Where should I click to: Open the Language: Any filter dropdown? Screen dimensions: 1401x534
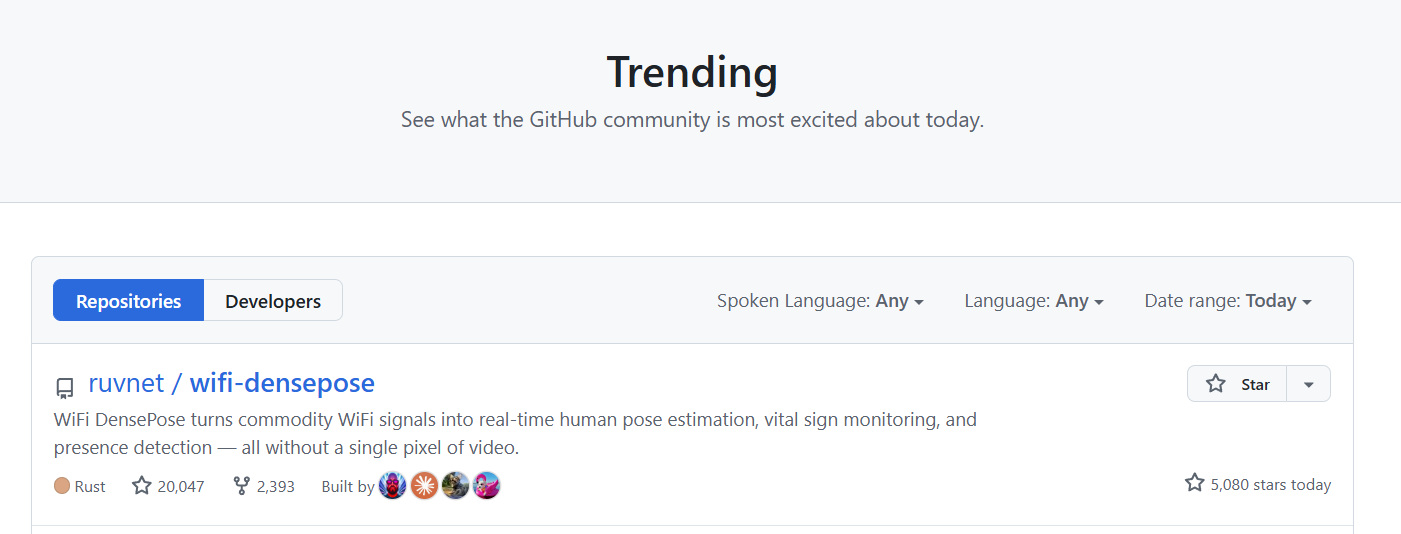[x=1034, y=301]
